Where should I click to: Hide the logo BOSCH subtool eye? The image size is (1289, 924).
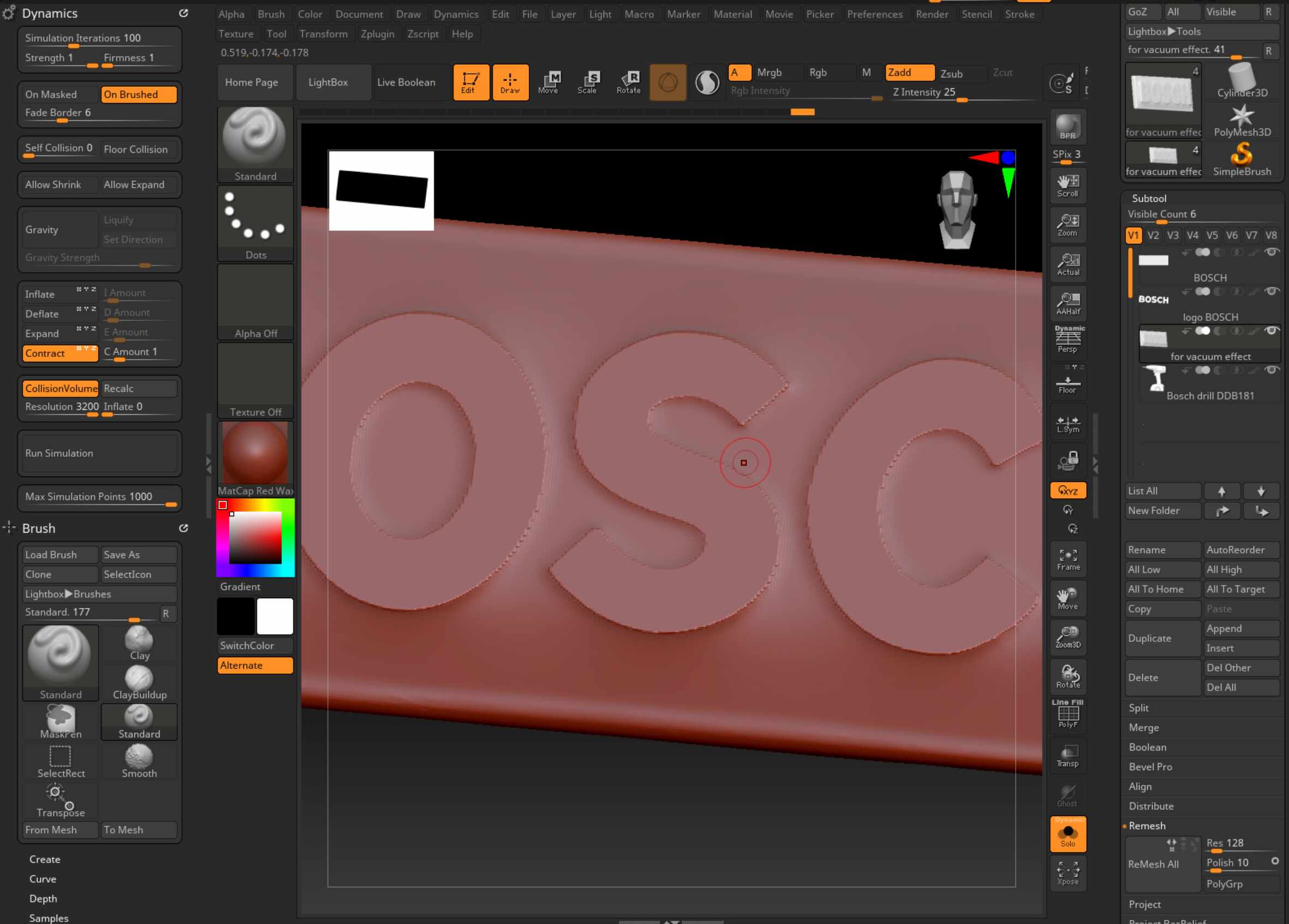coord(1272,291)
